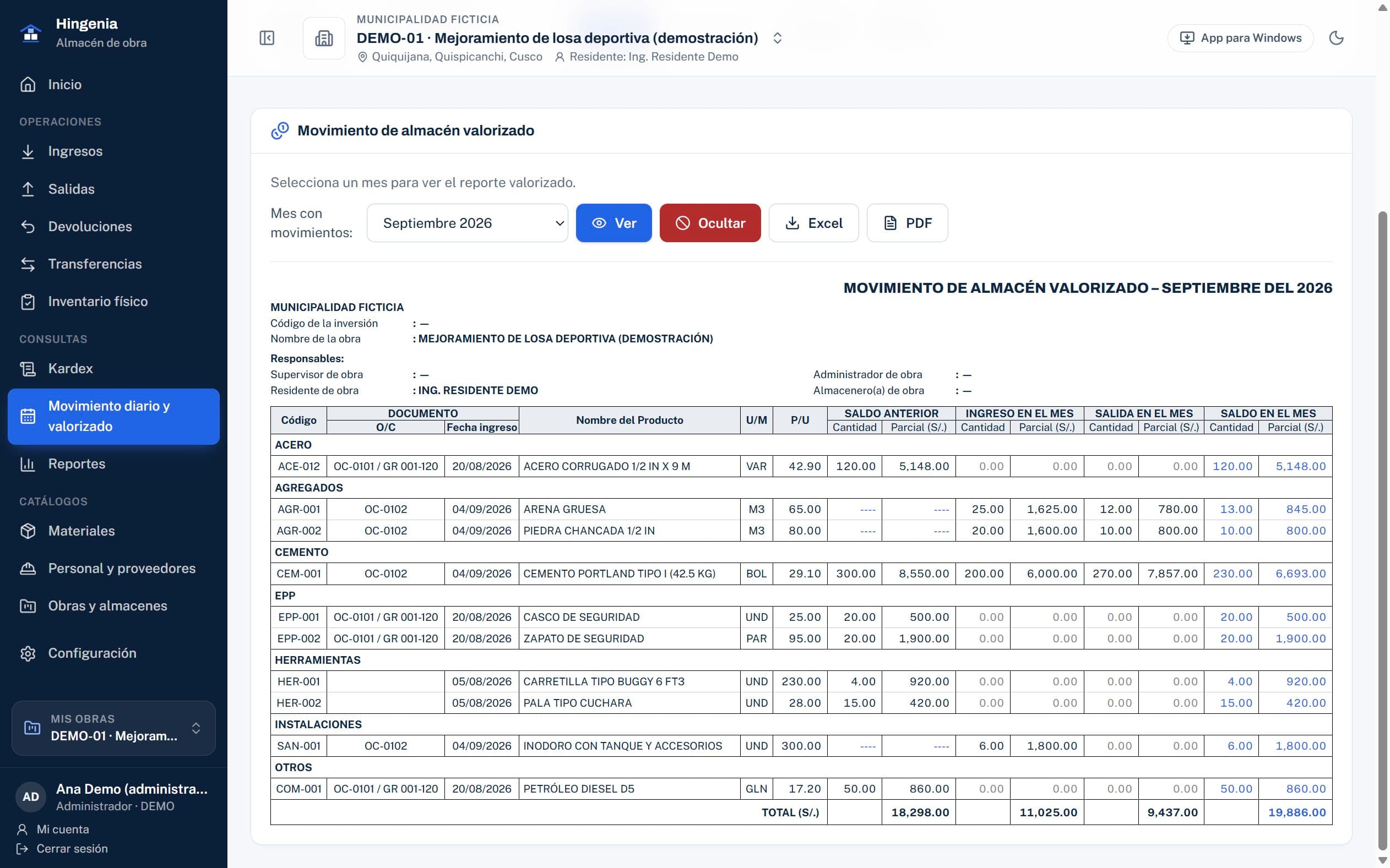The width and height of the screenshot is (1390, 868).
Task: Collapse the sidebar with the panel icon
Action: 267,38
